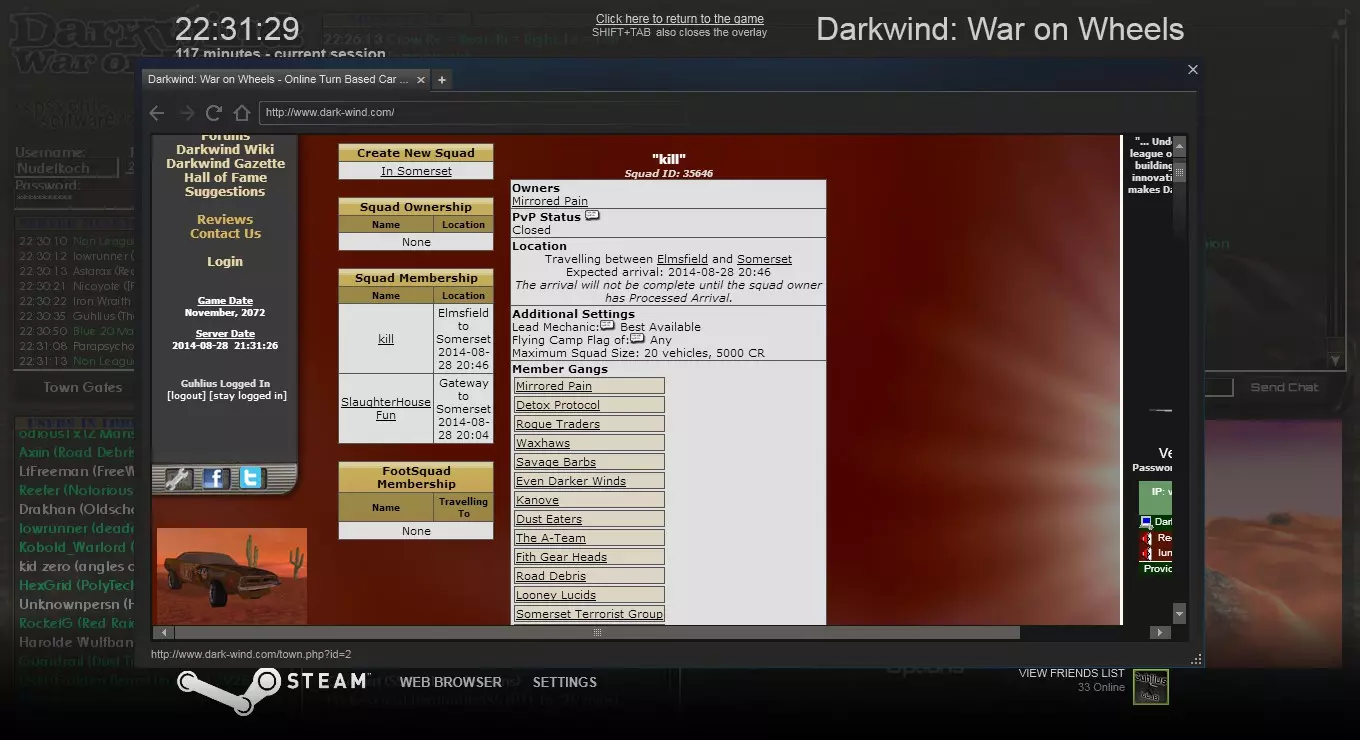
Task: Open a new browser tab
Action: pyautogui.click(x=442, y=80)
